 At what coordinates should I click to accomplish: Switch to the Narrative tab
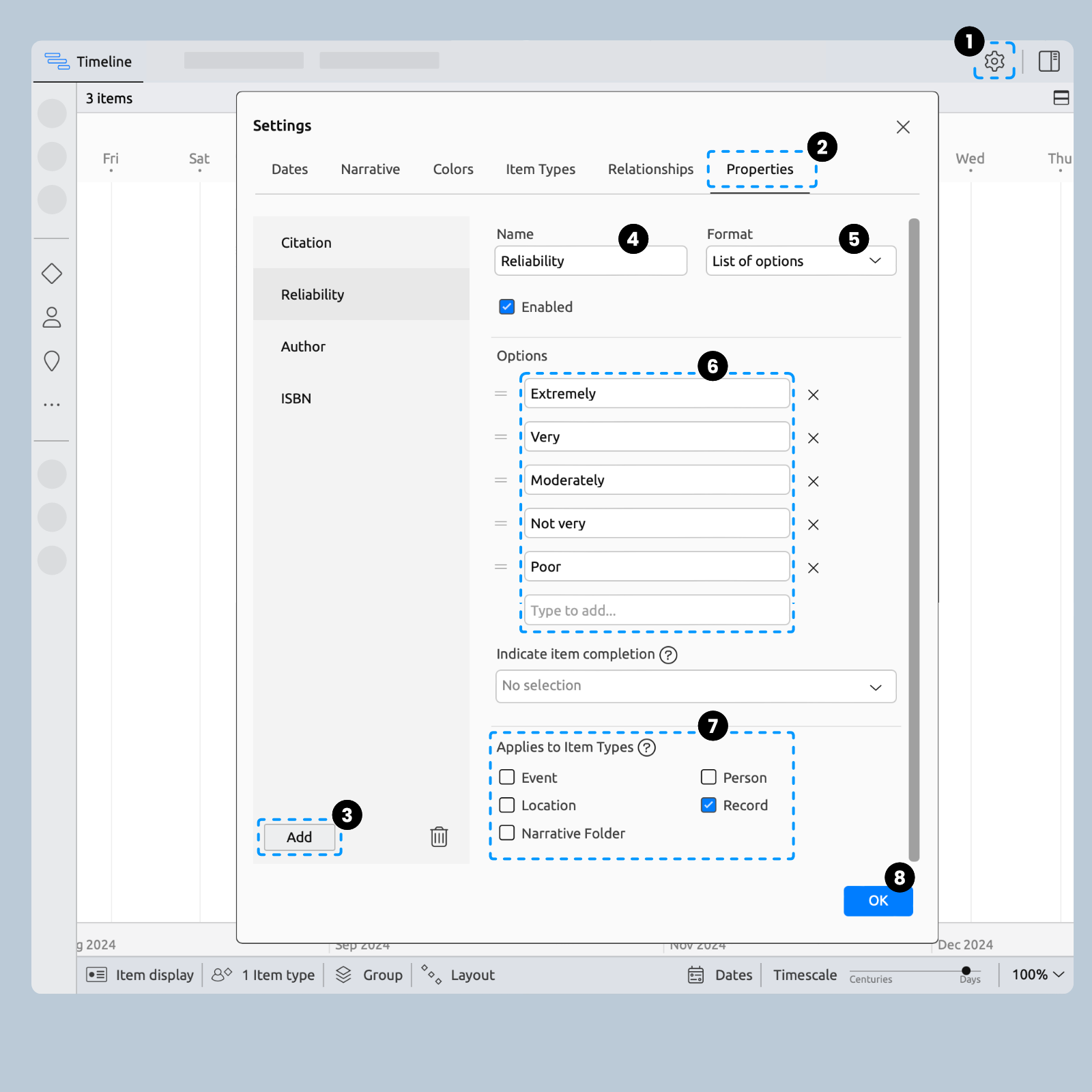371,169
